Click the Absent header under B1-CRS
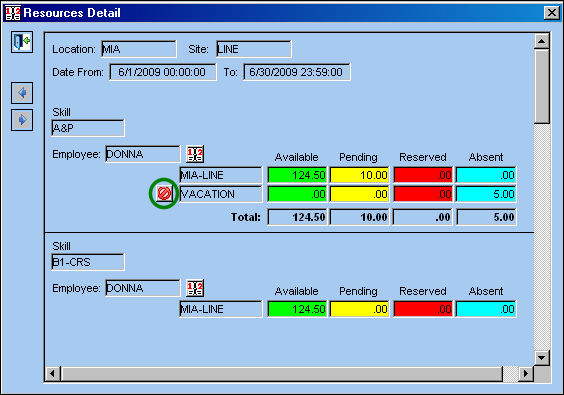Image resolution: width=564 pixels, height=395 pixels. click(x=486, y=291)
